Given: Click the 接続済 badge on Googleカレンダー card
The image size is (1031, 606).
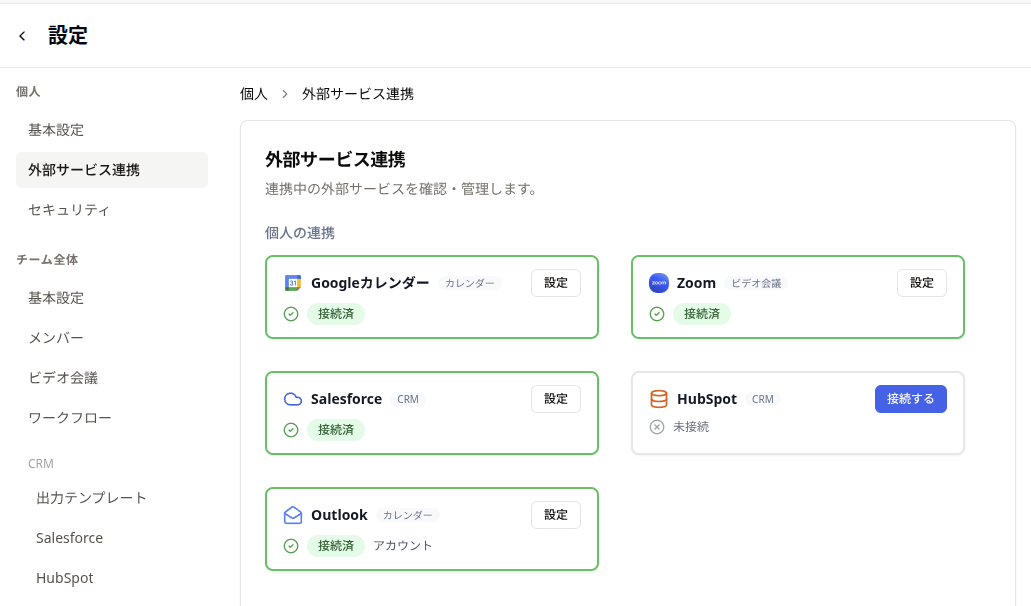Looking at the screenshot, I should (x=336, y=314).
